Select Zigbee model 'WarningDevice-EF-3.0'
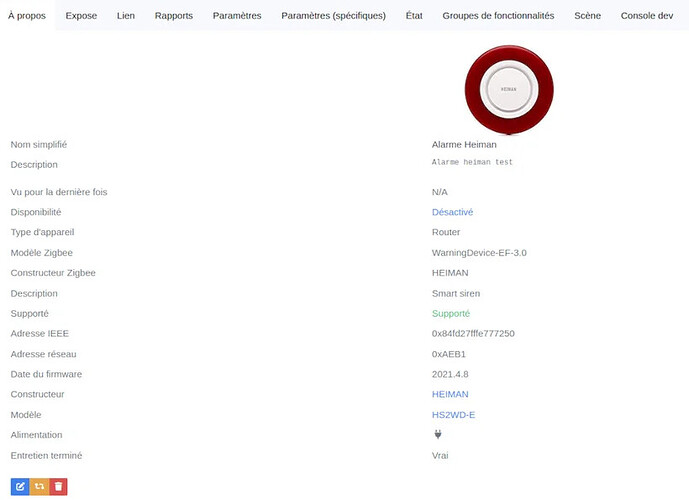Image resolution: width=689 pixels, height=500 pixels. [x=479, y=253]
